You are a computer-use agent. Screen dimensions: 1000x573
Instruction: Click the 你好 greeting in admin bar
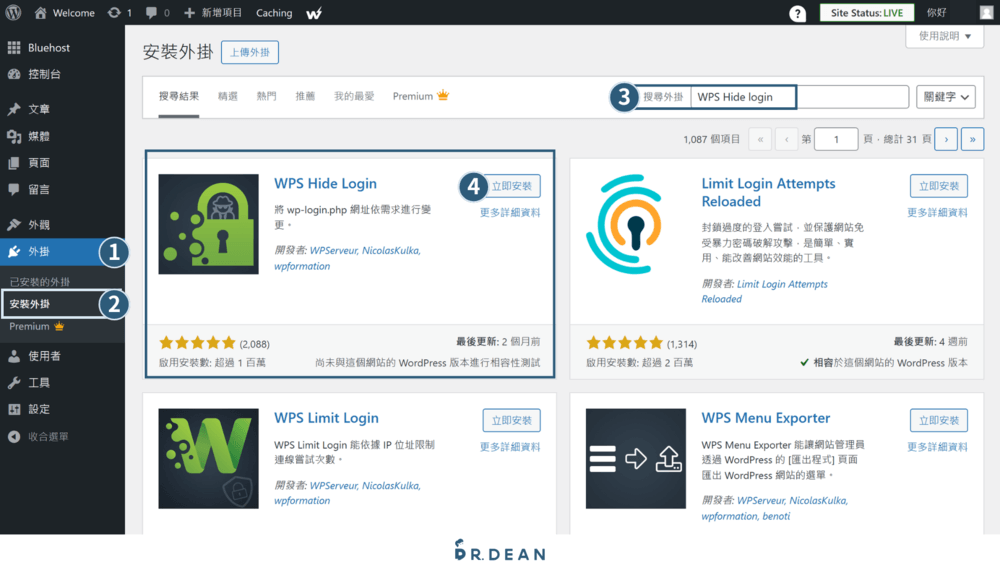point(937,13)
